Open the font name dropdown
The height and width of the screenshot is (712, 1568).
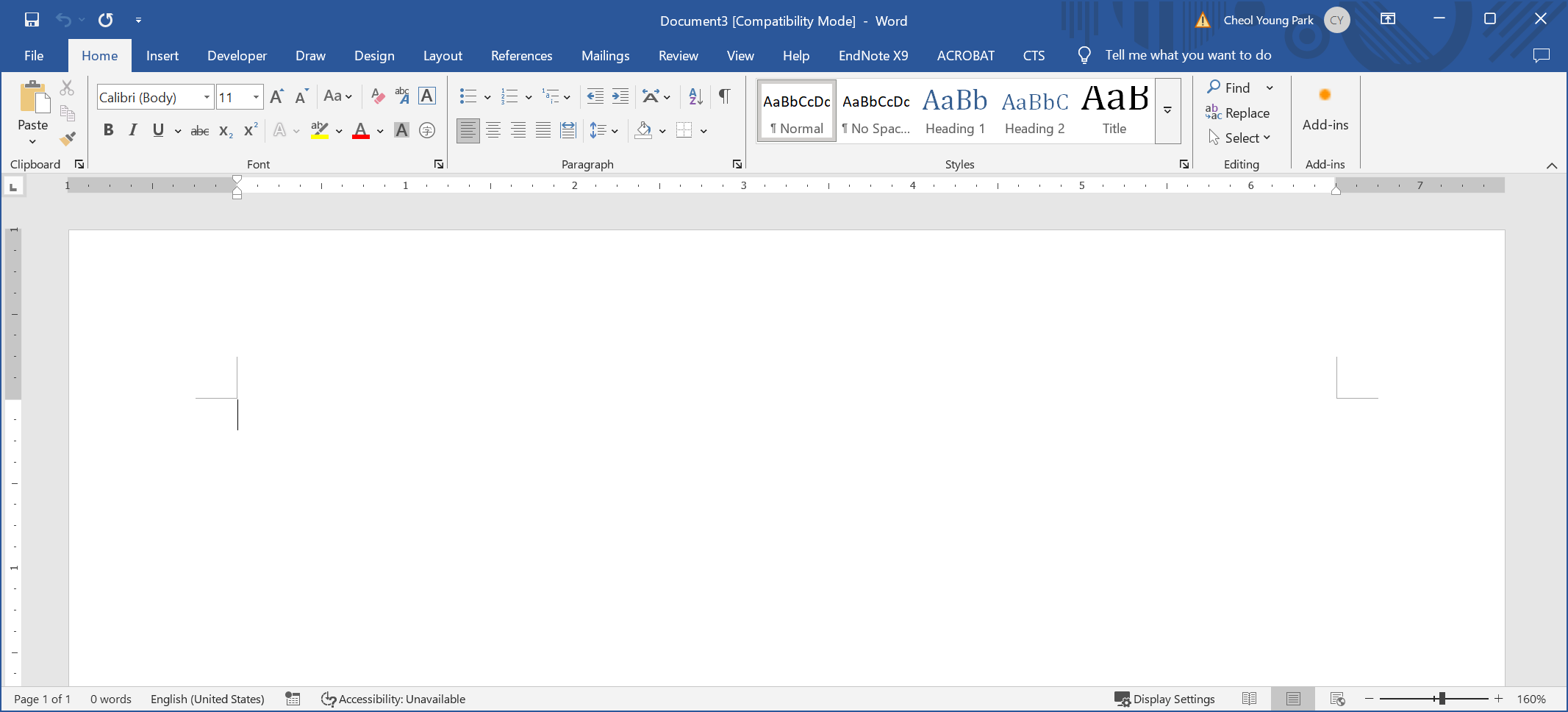207,97
